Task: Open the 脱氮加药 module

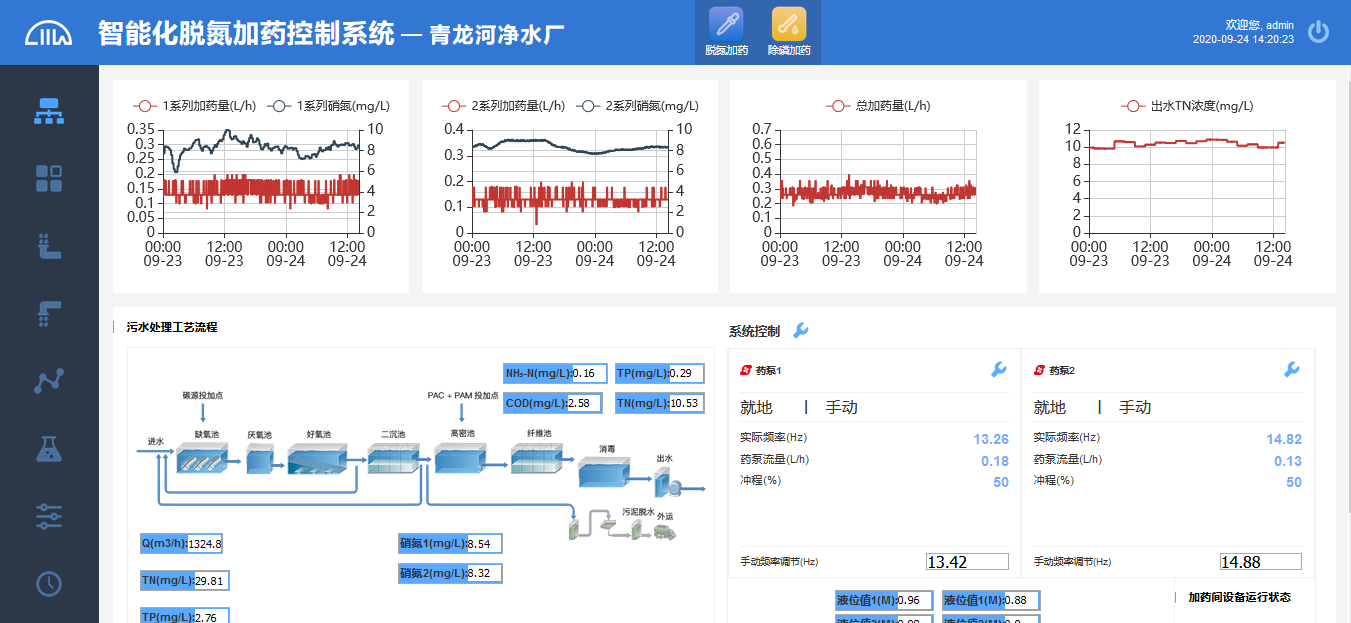Action: 726,32
